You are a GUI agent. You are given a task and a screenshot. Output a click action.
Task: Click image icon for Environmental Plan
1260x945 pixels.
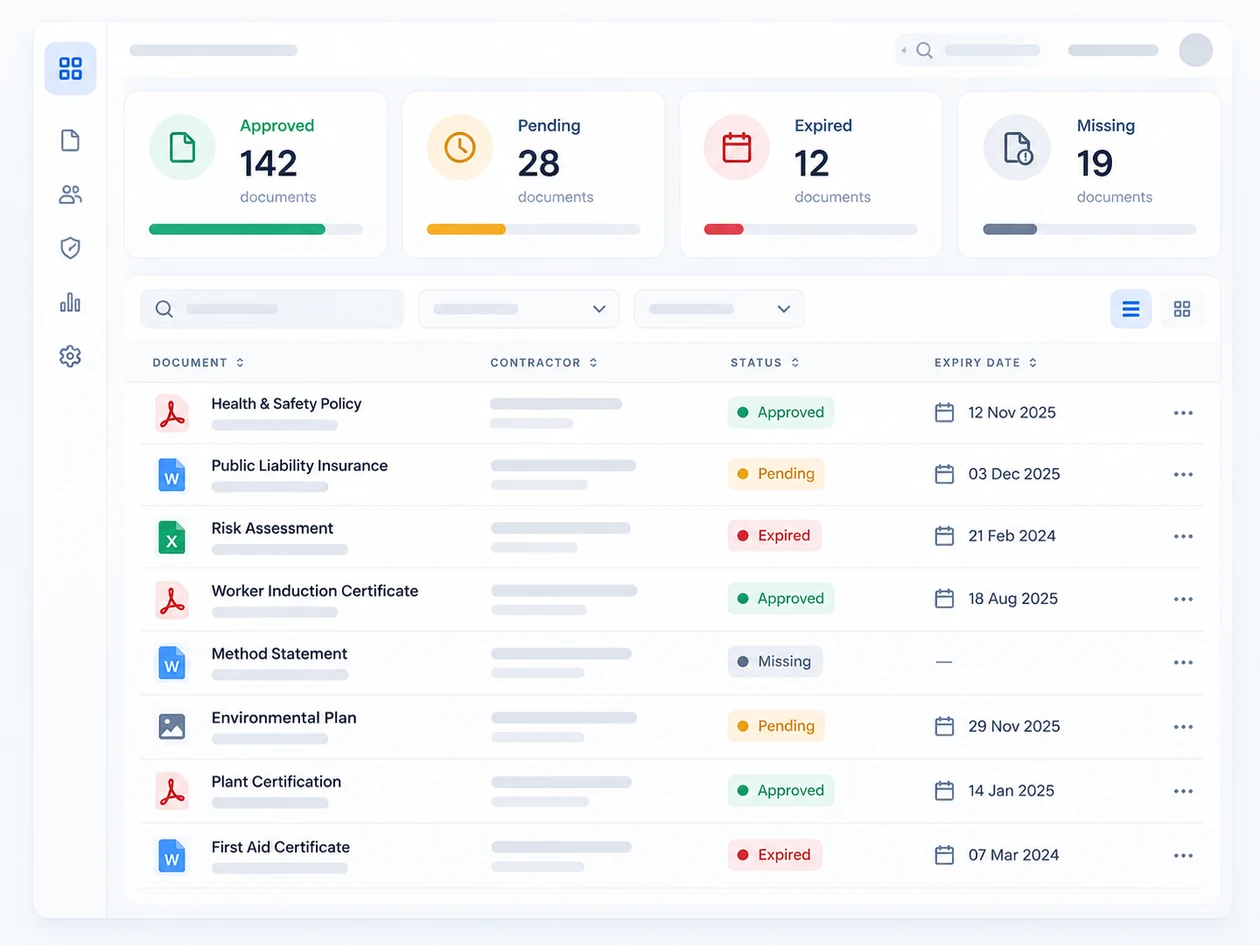[x=172, y=727]
